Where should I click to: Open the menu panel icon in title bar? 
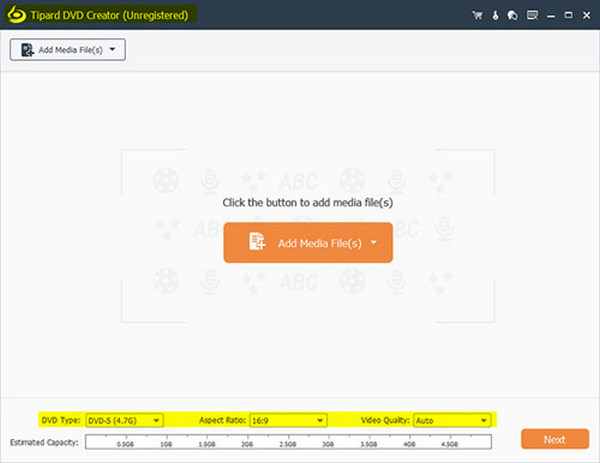tap(532, 15)
